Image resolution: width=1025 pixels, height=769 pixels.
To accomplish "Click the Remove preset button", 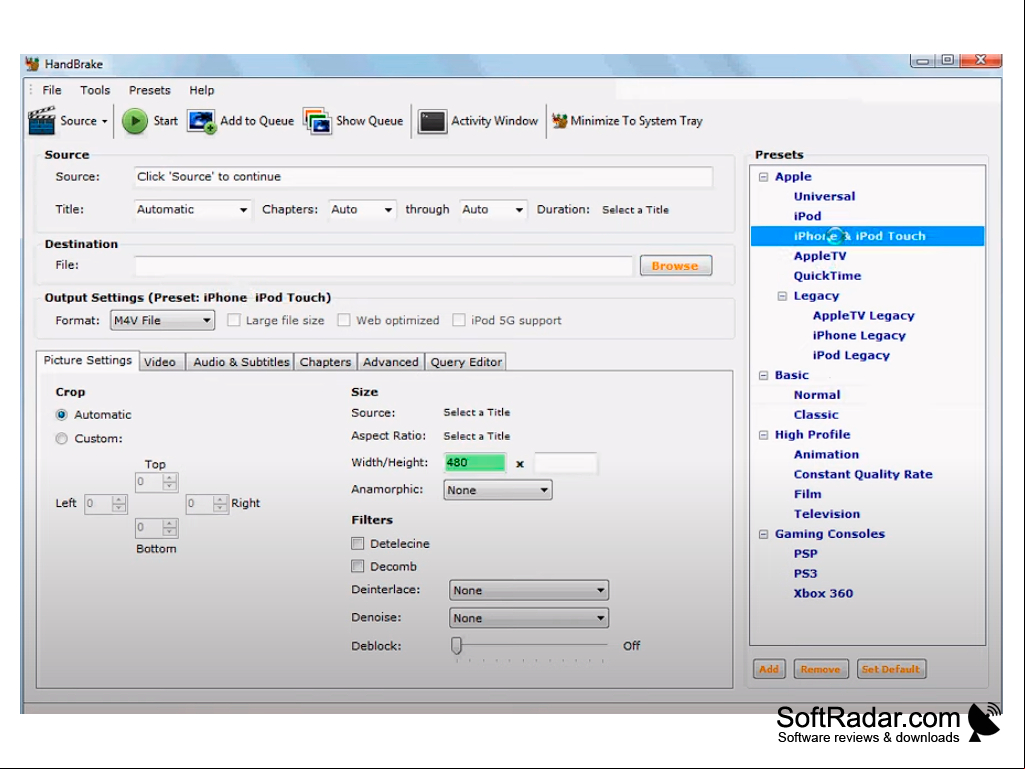I will pos(820,669).
